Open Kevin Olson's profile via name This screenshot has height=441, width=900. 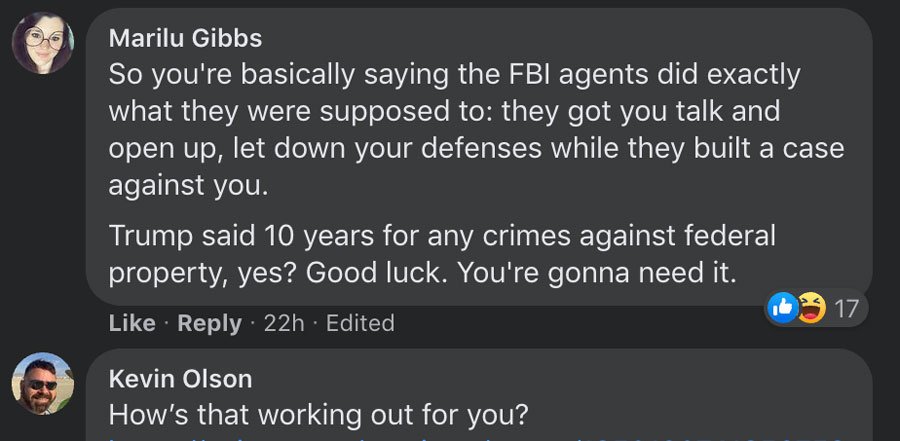(180, 379)
